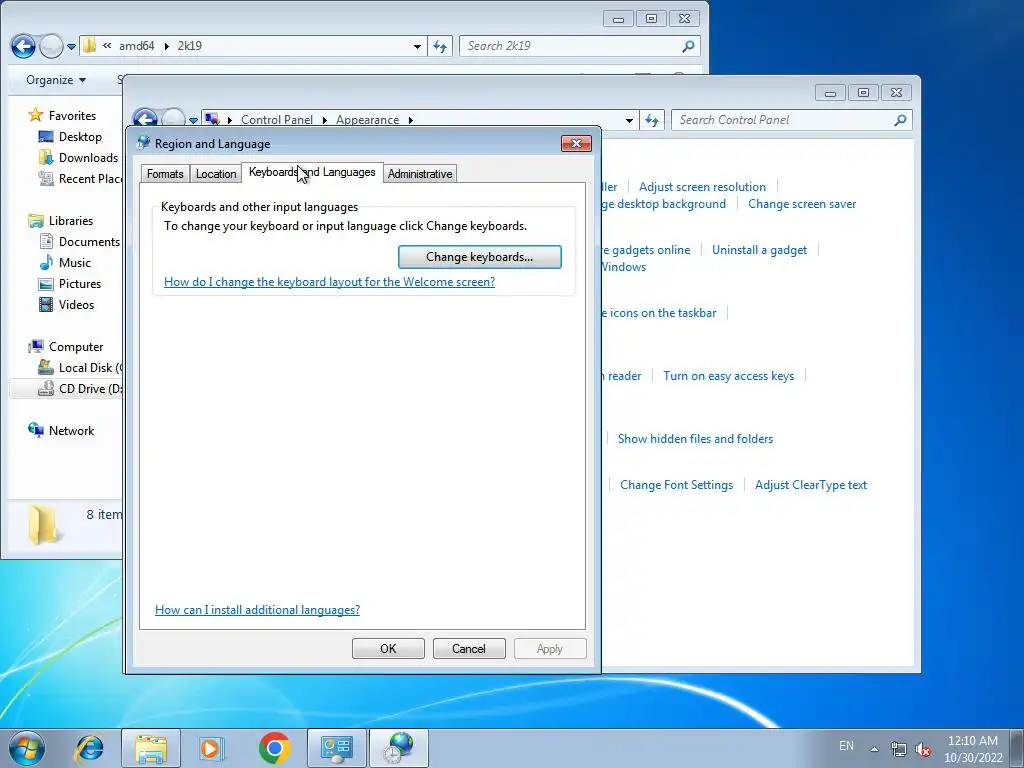Open Show hidden files and folders link
1024x768 pixels.
click(695, 439)
